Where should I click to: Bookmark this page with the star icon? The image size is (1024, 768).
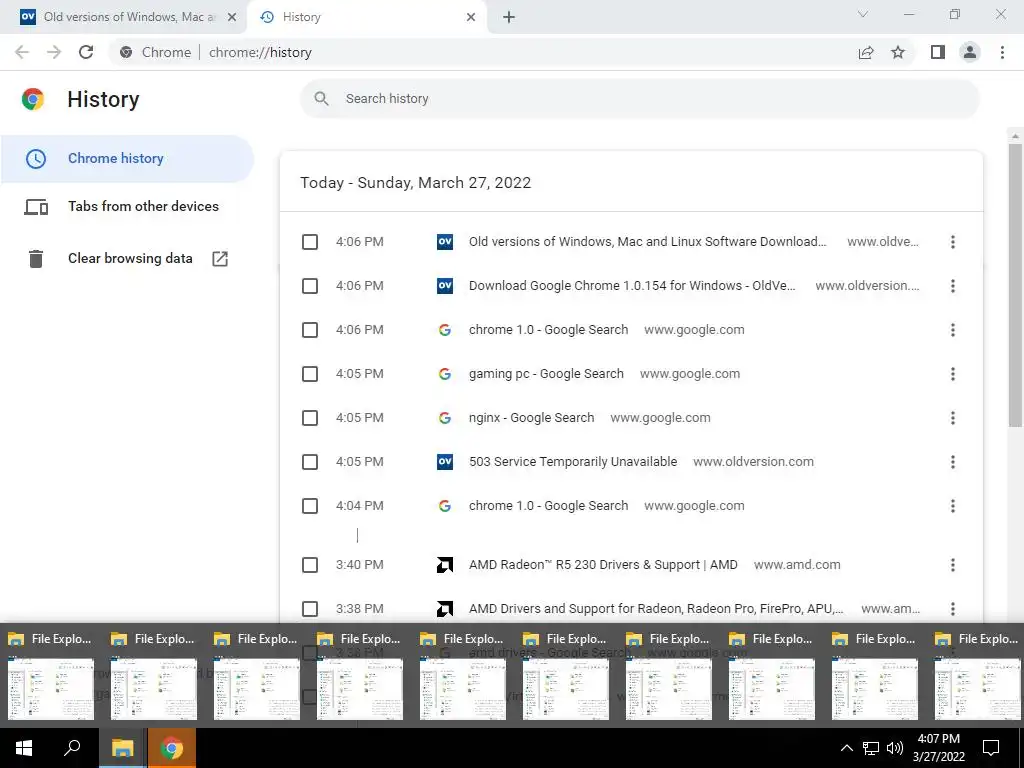pyautogui.click(x=898, y=52)
